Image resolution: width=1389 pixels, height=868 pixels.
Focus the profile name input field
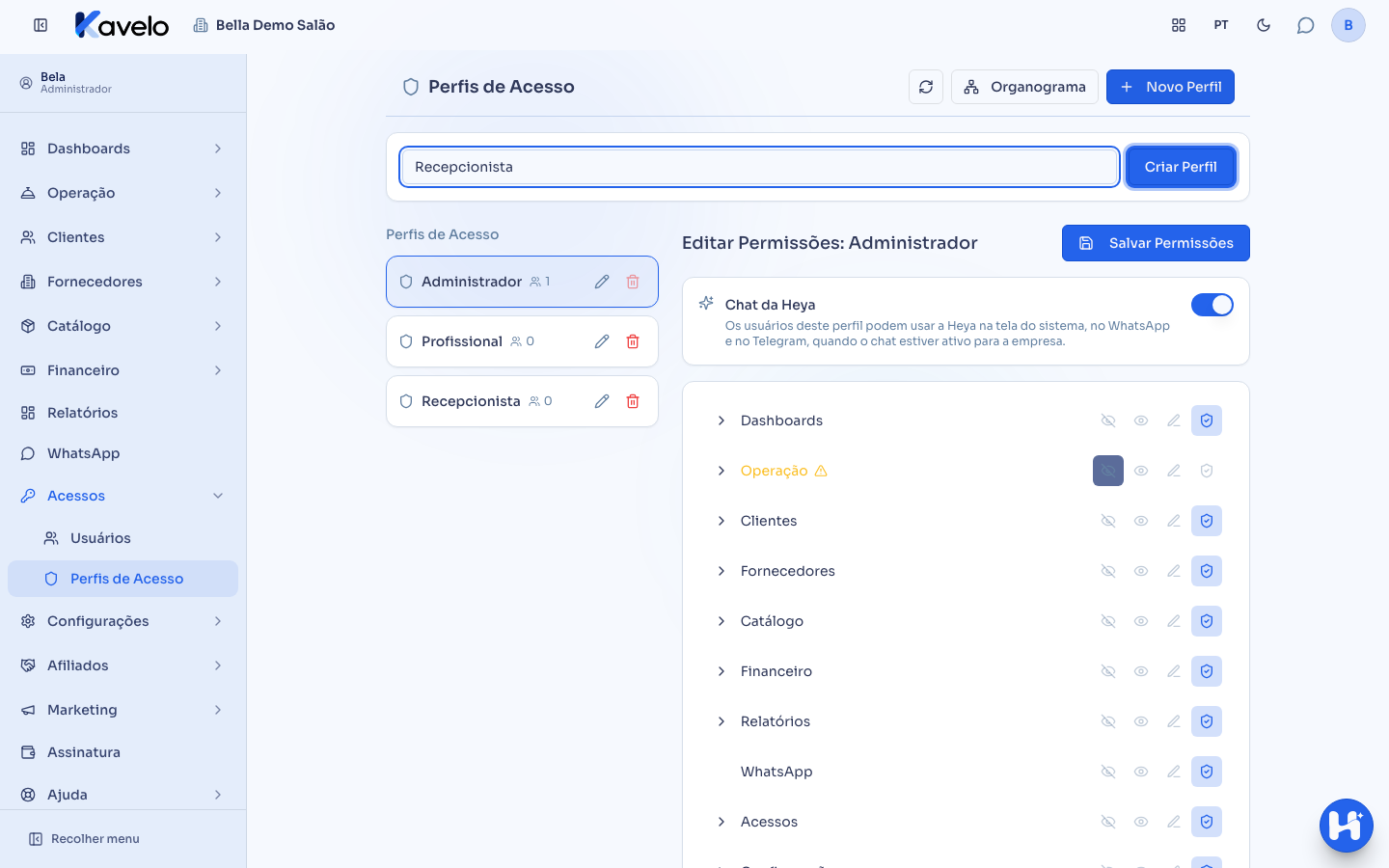click(x=759, y=167)
